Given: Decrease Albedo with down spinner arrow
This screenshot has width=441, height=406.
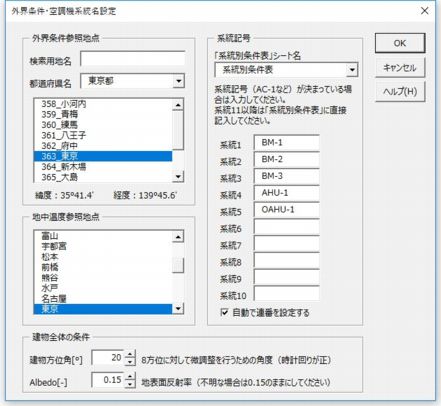Looking at the screenshot, I should (130, 385).
